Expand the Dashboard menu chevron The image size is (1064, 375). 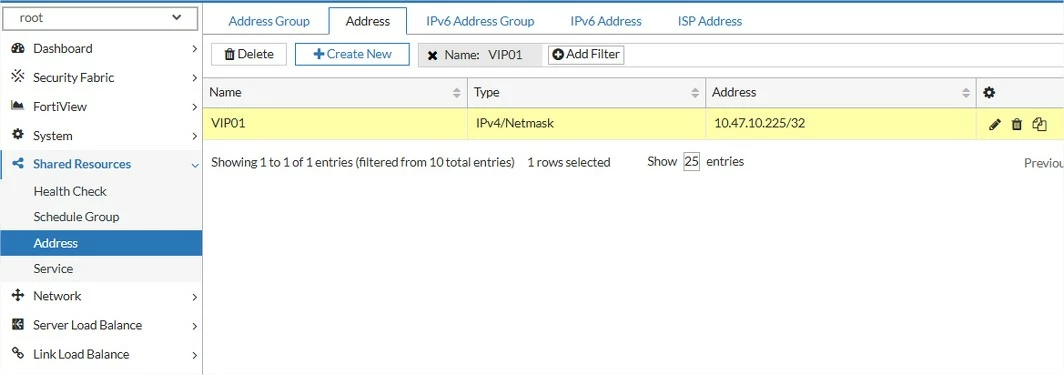pos(194,49)
